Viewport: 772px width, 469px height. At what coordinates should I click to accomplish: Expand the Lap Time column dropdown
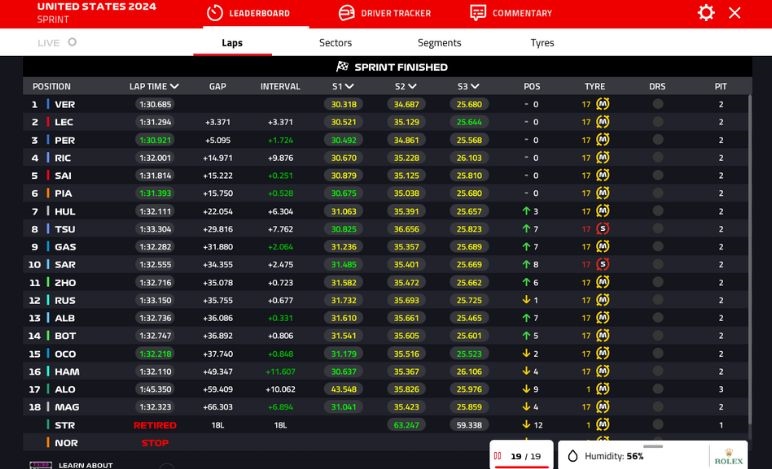pos(175,87)
